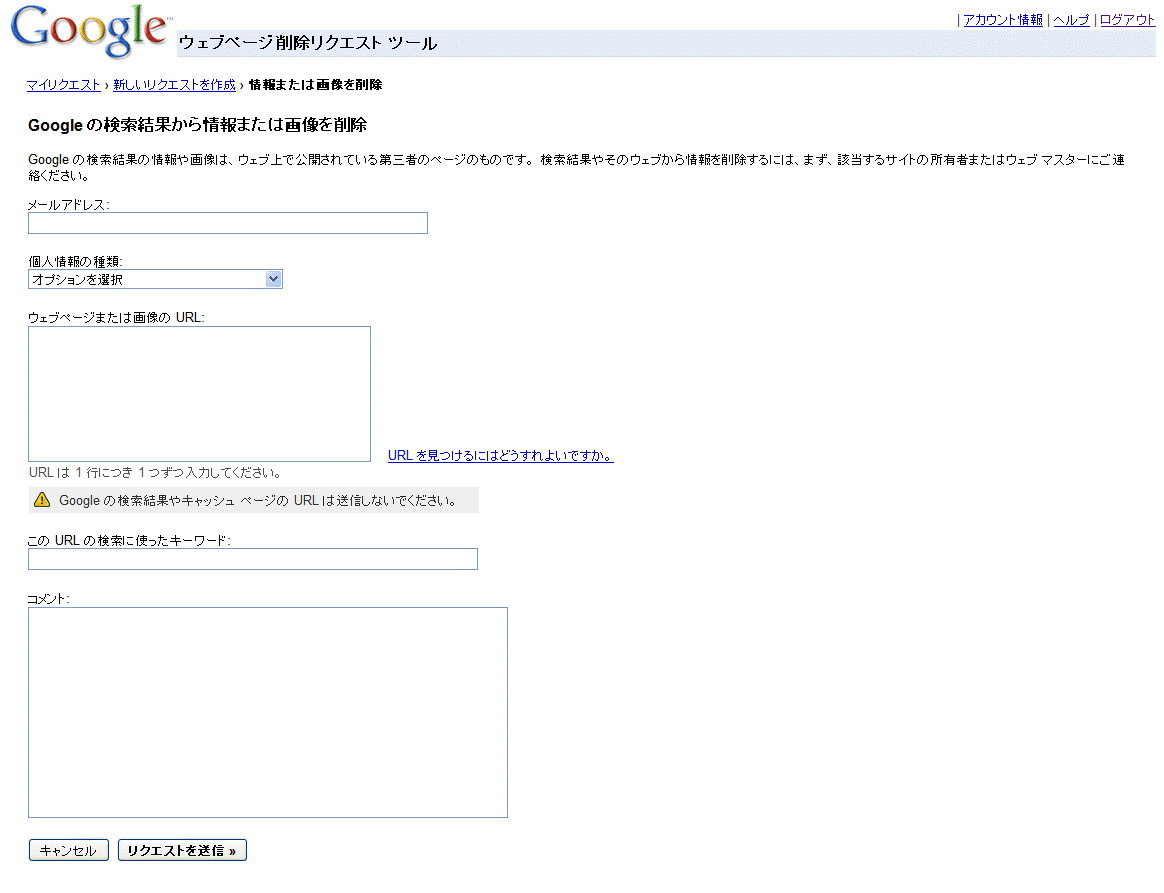Click the 情報または画像を削除 breadcrumb text
This screenshot has height=893, width=1164.
[315, 85]
